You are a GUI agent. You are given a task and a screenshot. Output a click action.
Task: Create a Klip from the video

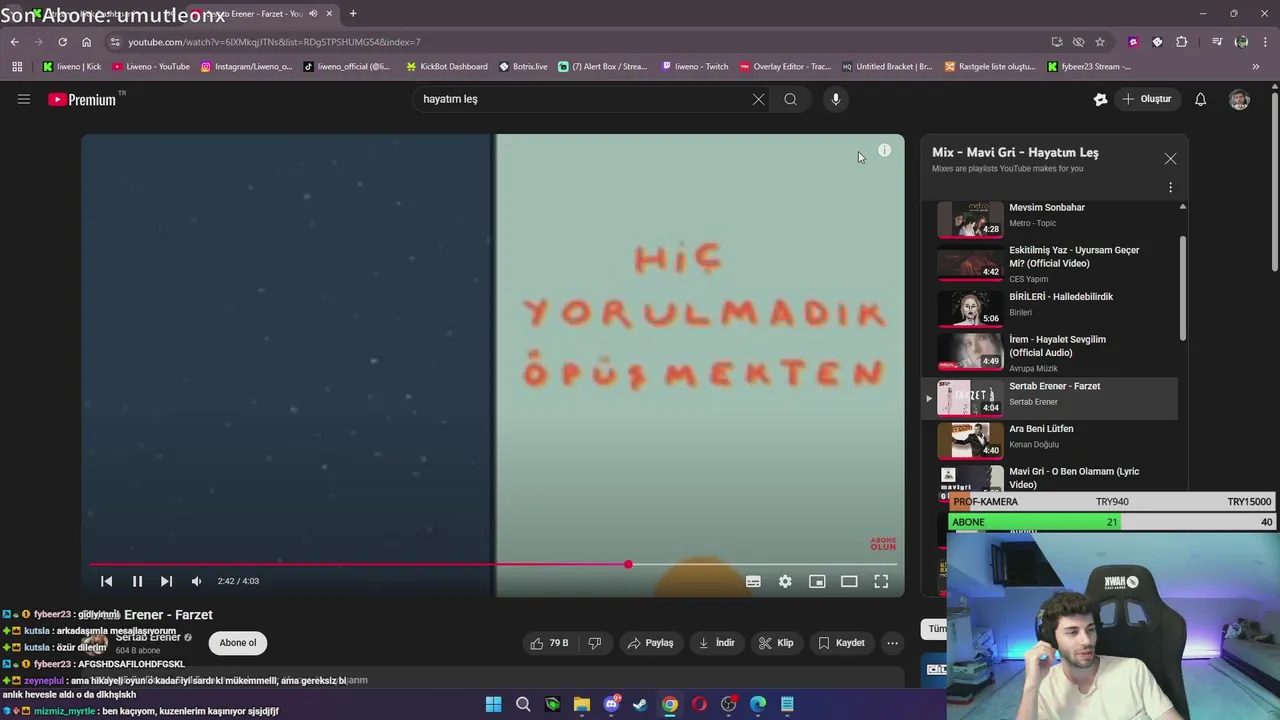click(776, 643)
